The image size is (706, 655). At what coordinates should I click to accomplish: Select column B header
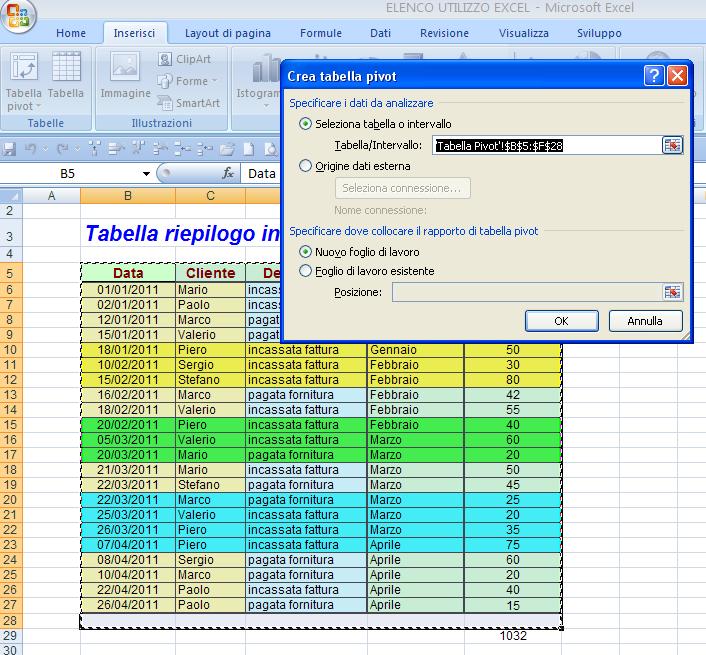(x=128, y=196)
